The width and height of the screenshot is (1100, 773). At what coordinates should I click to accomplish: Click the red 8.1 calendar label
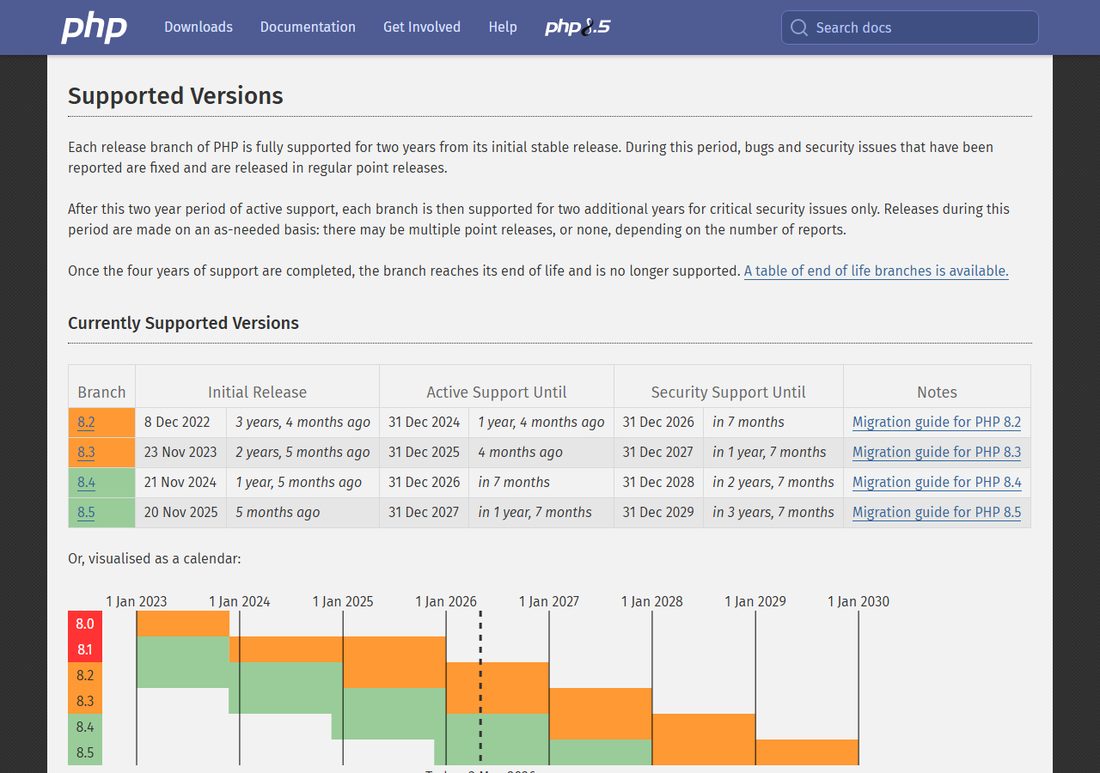tap(85, 650)
